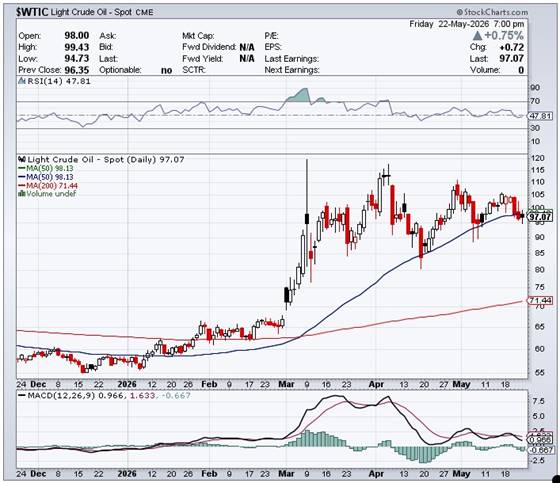Click the 120 price level on right axis

[538, 158]
